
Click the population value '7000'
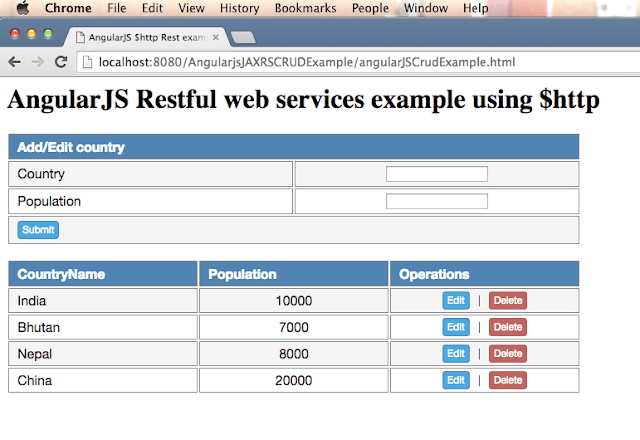tap(293, 327)
